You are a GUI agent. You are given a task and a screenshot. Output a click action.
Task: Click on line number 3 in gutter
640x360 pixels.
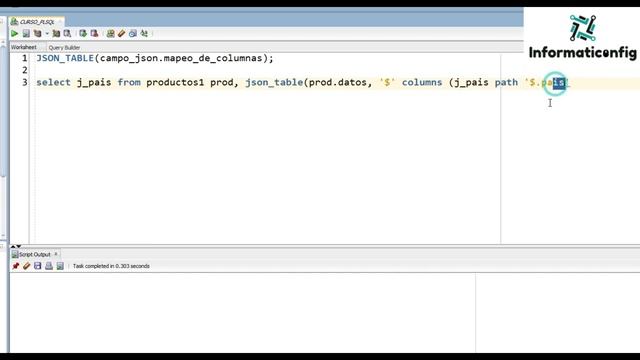(24, 82)
